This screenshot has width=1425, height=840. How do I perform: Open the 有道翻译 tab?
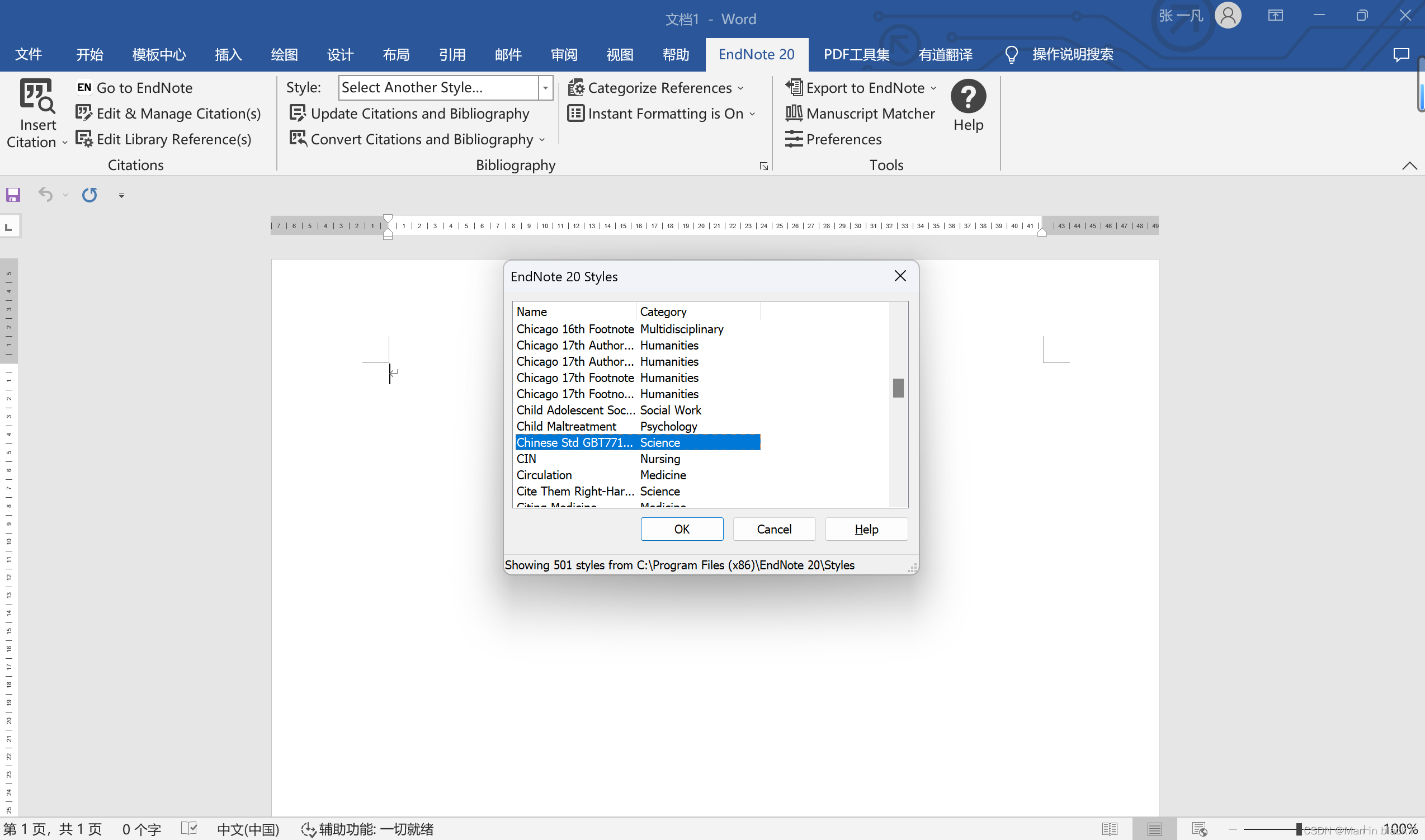point(945,54)
